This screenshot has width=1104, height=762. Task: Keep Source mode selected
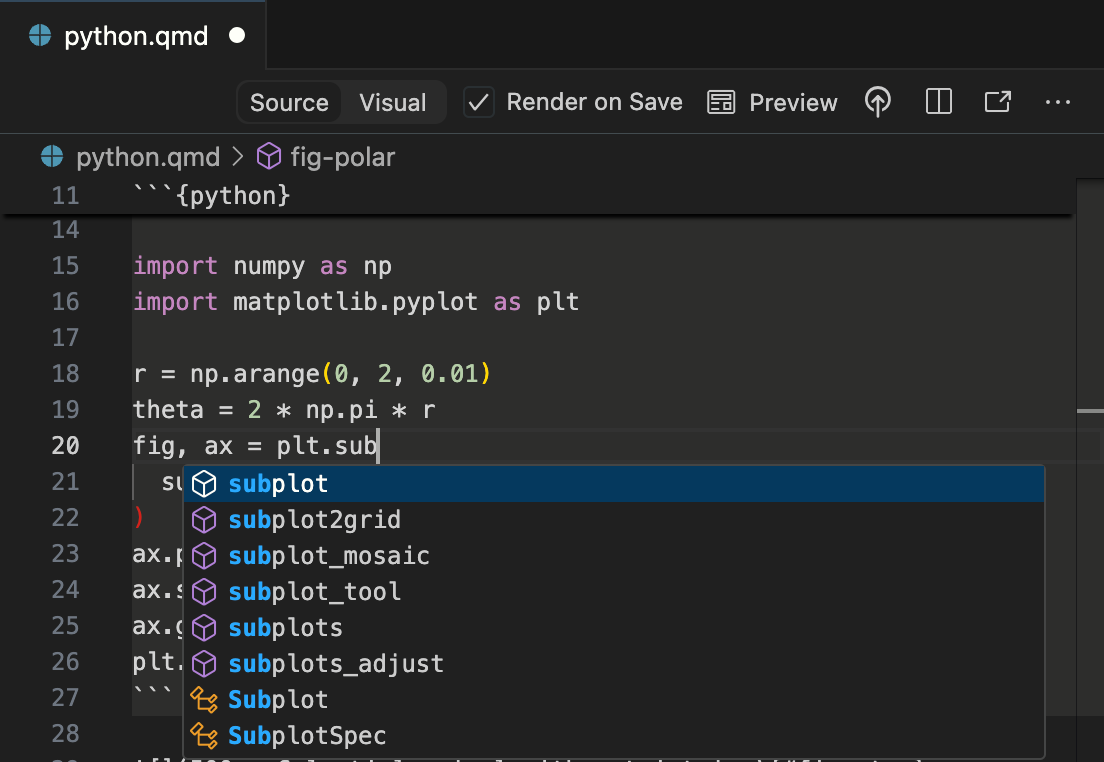coord(288,101)
